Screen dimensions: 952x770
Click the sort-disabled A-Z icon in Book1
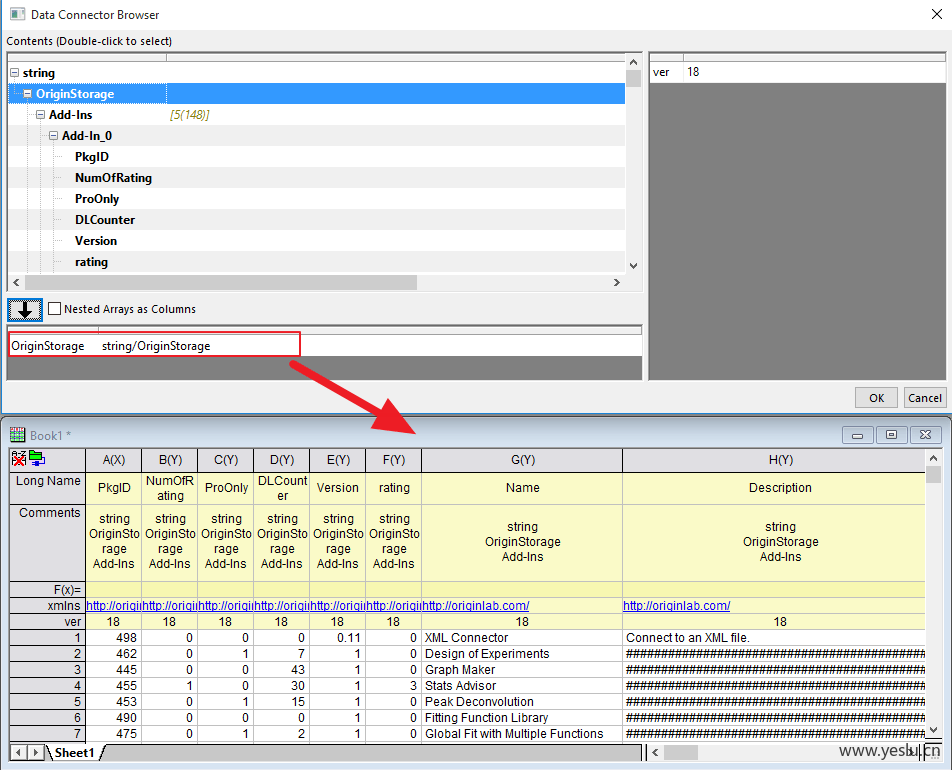tap(19, 458)
